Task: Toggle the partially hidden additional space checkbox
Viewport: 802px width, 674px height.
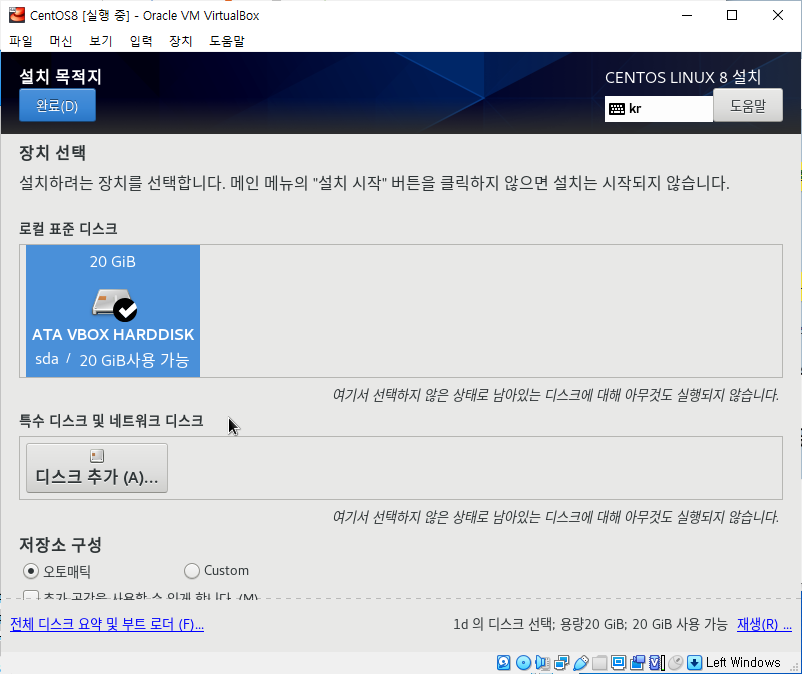Action: [x=31, y=594]
